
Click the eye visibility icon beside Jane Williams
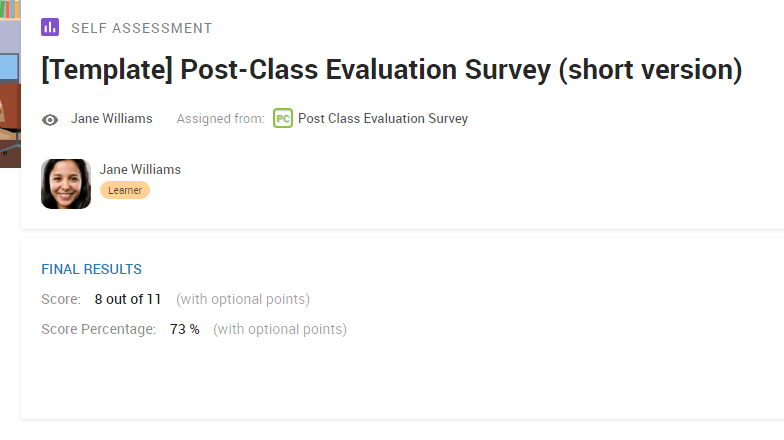[x=50, y=120]
